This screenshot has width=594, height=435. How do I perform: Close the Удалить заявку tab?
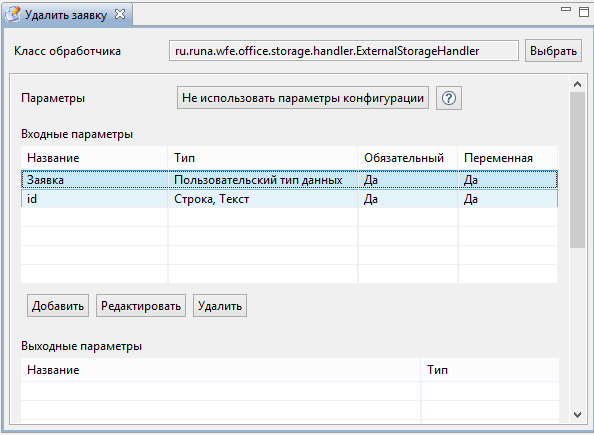point(120,14)
